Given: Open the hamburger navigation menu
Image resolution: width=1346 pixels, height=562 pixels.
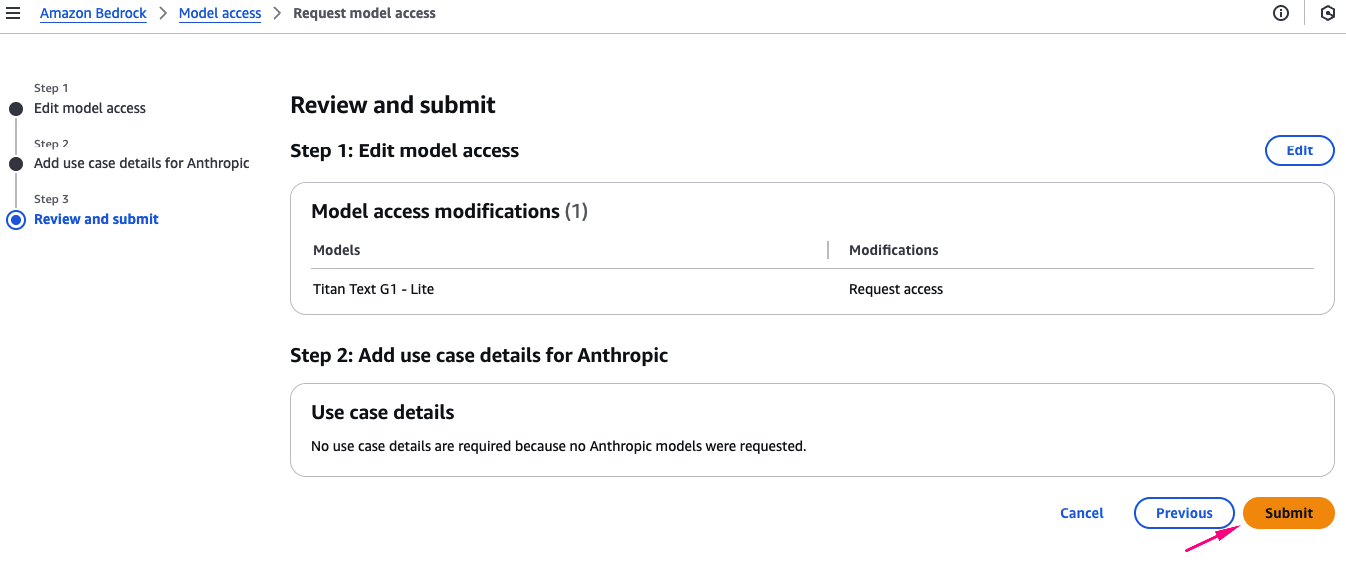Looking at the screenshot, I should pyautogui.click(x=13, y=14).
